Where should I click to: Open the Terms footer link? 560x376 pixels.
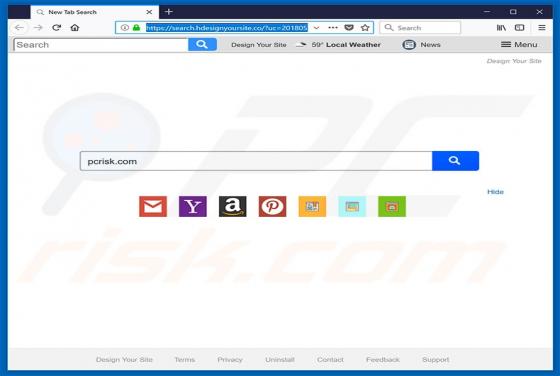click(185, 360)
